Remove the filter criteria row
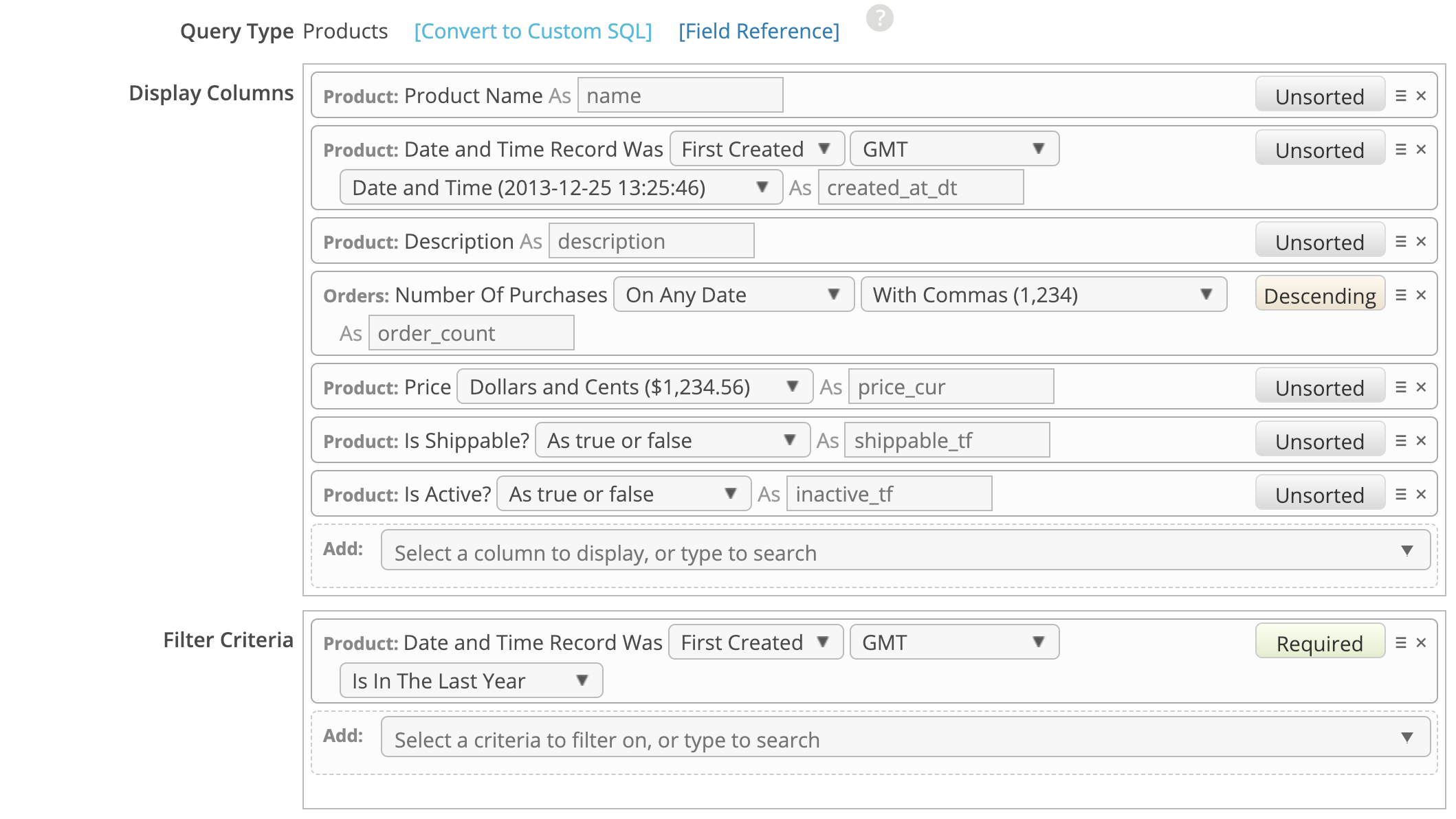The image size is (1456, 819). [1422, 642]
